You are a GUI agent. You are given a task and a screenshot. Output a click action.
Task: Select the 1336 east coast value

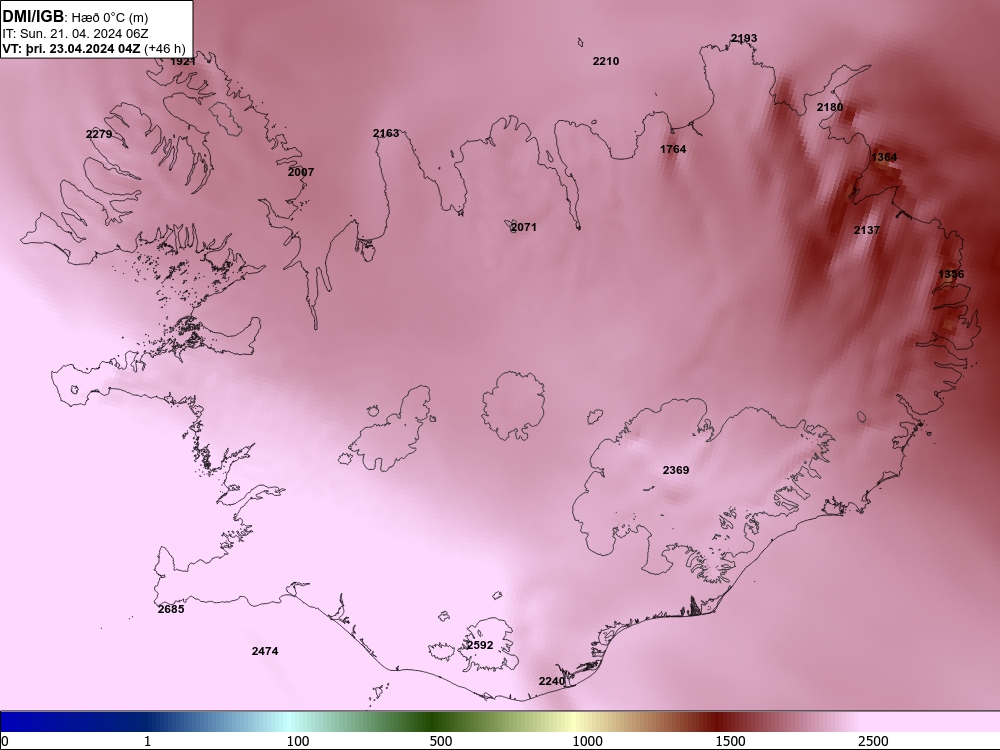pos(951,274)
